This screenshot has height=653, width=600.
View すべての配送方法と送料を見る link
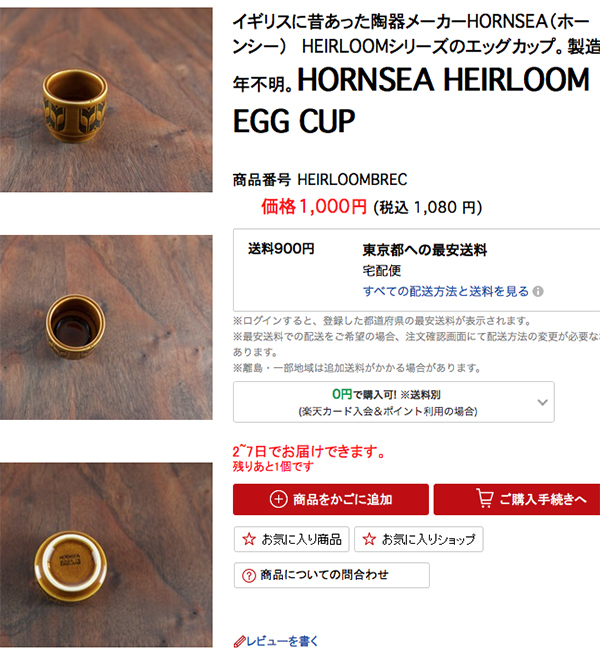point(446,292)
